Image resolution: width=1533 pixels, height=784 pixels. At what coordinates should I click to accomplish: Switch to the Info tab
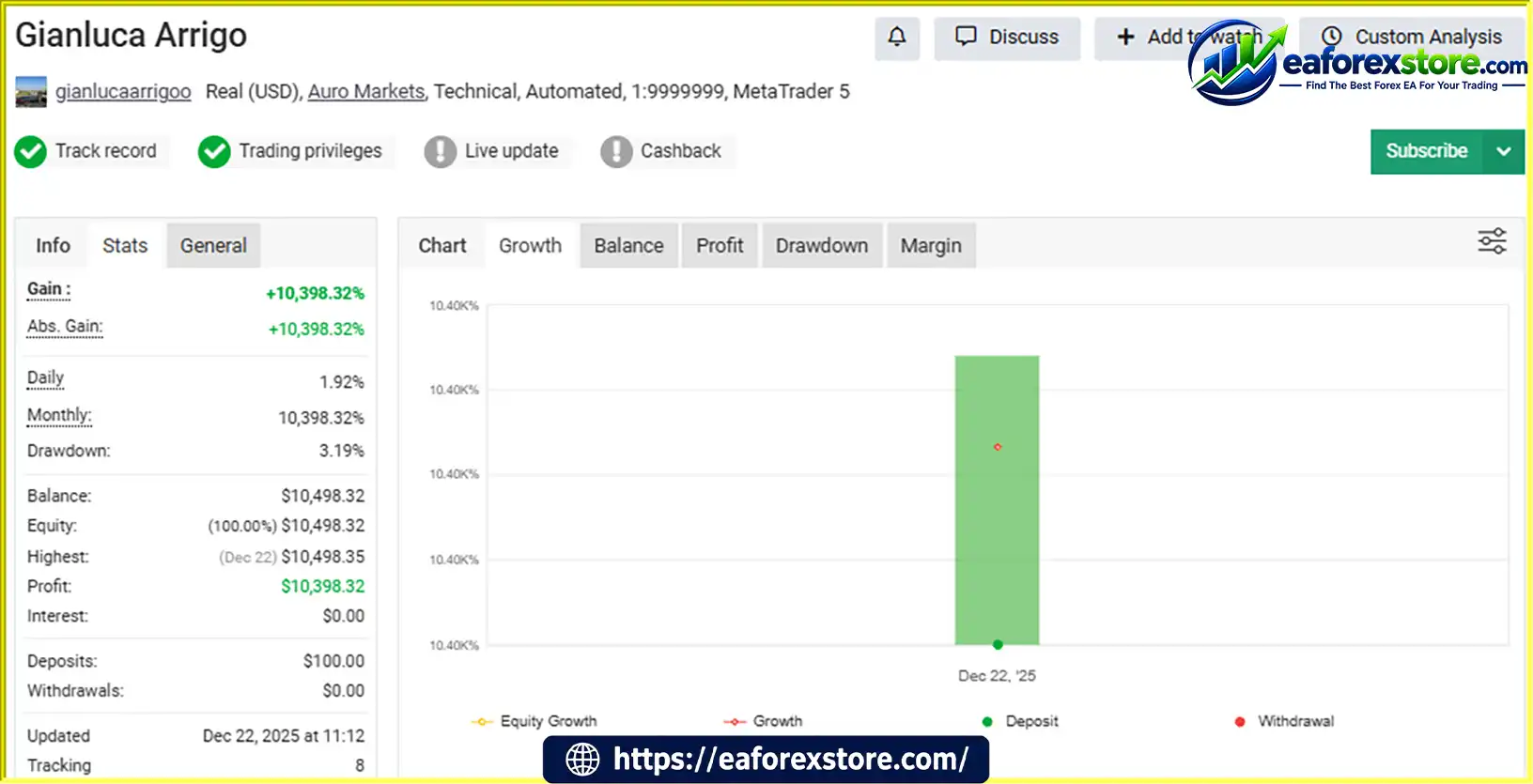(x=53, y=245)
